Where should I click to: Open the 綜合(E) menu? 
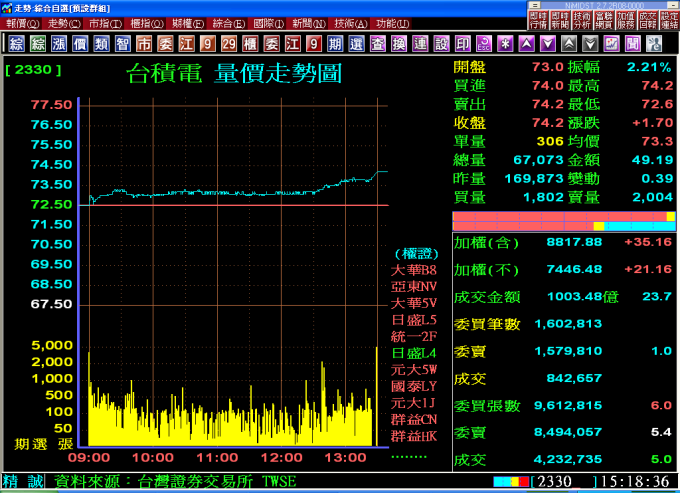click(x=229, y=23)
